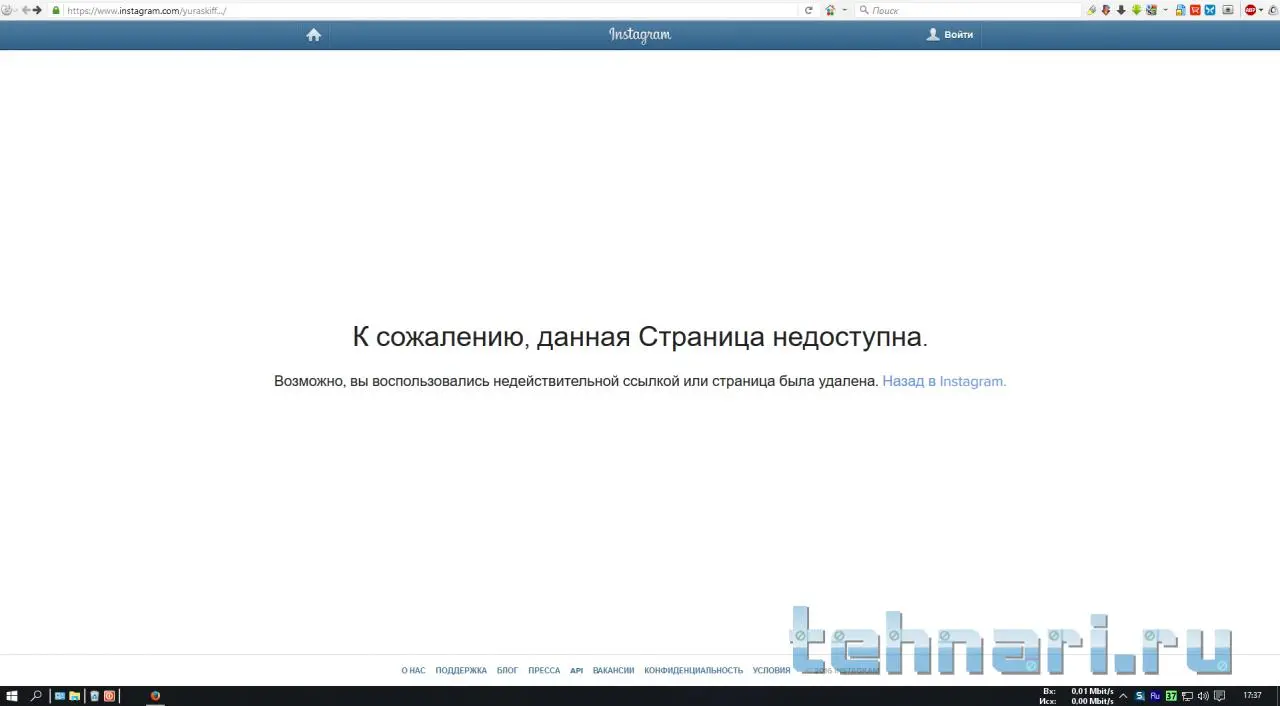1280x706 pixels.
Task: Click the black downloads arrow icon
Action: pos(1121,10)
